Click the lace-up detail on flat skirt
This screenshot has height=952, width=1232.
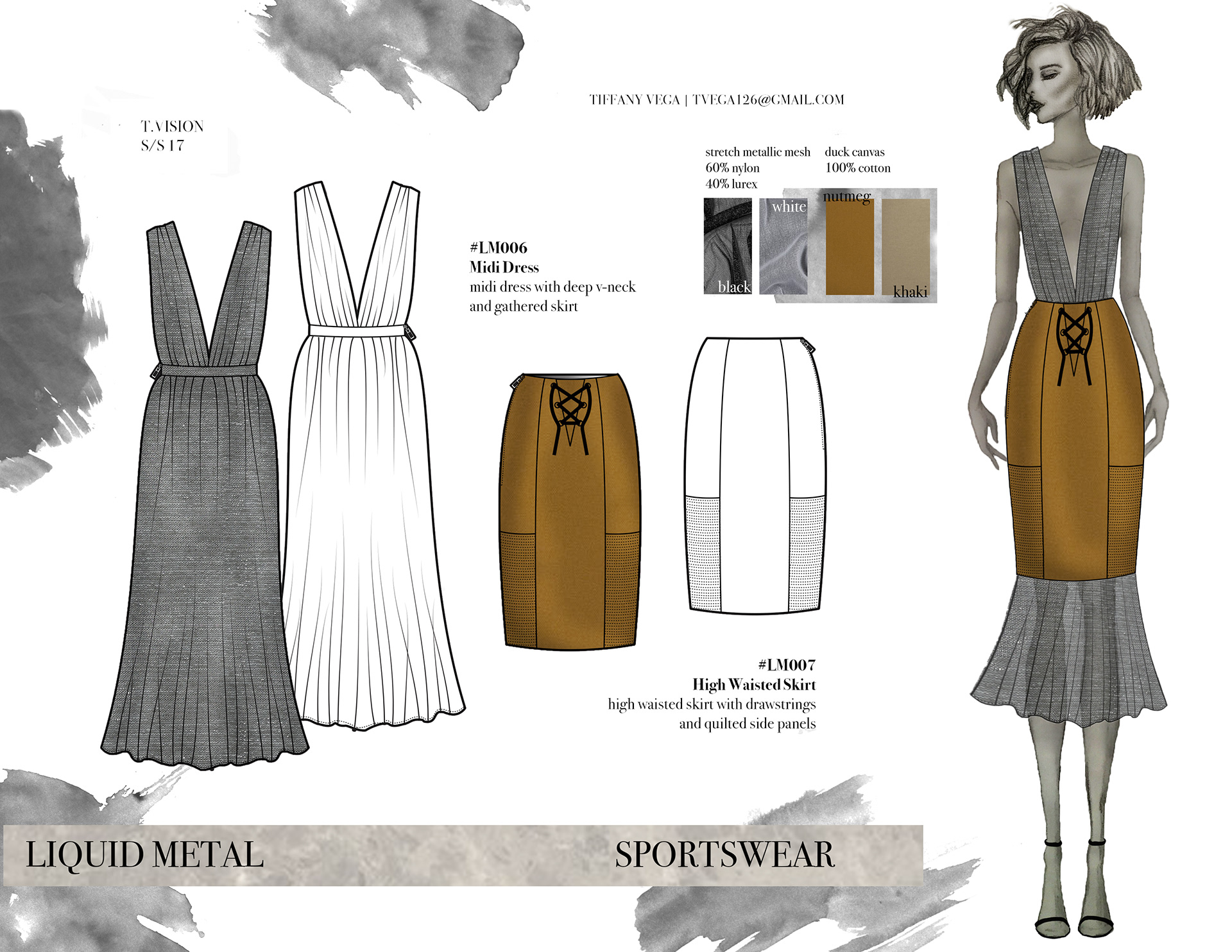(x=570, y=417)
